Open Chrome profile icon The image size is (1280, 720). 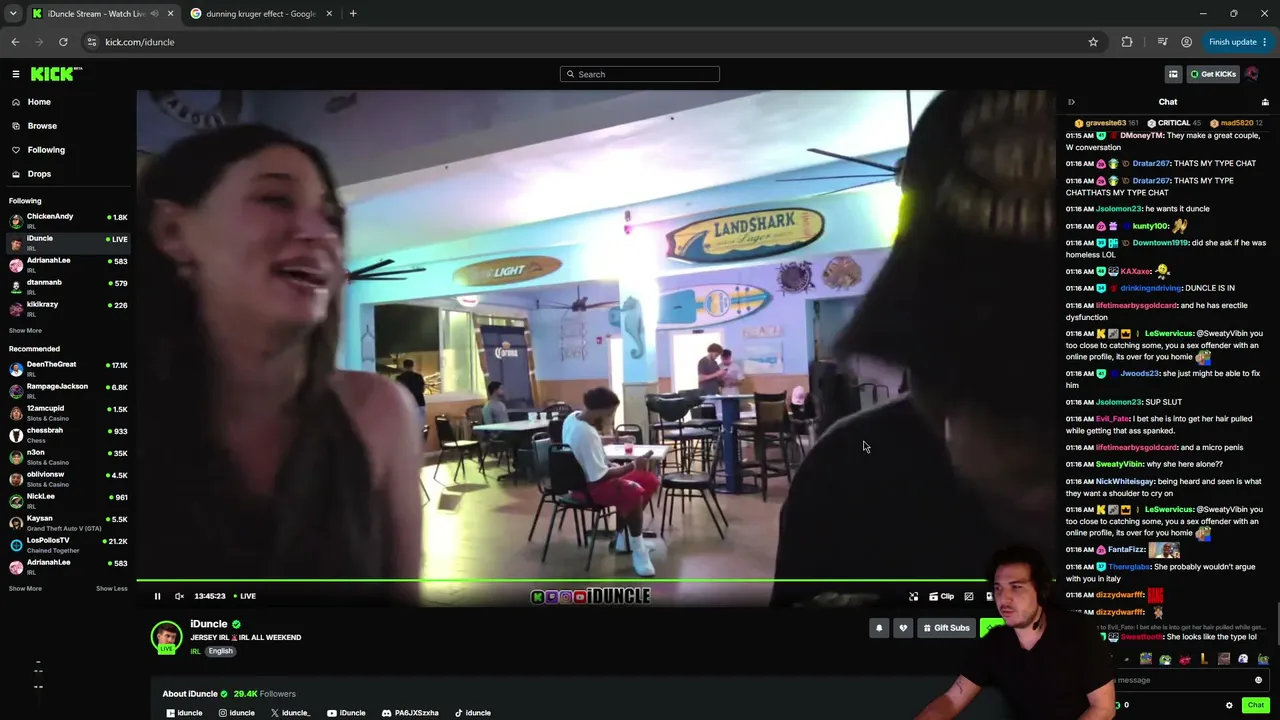pyautogui.click(x=1186, y=42)
